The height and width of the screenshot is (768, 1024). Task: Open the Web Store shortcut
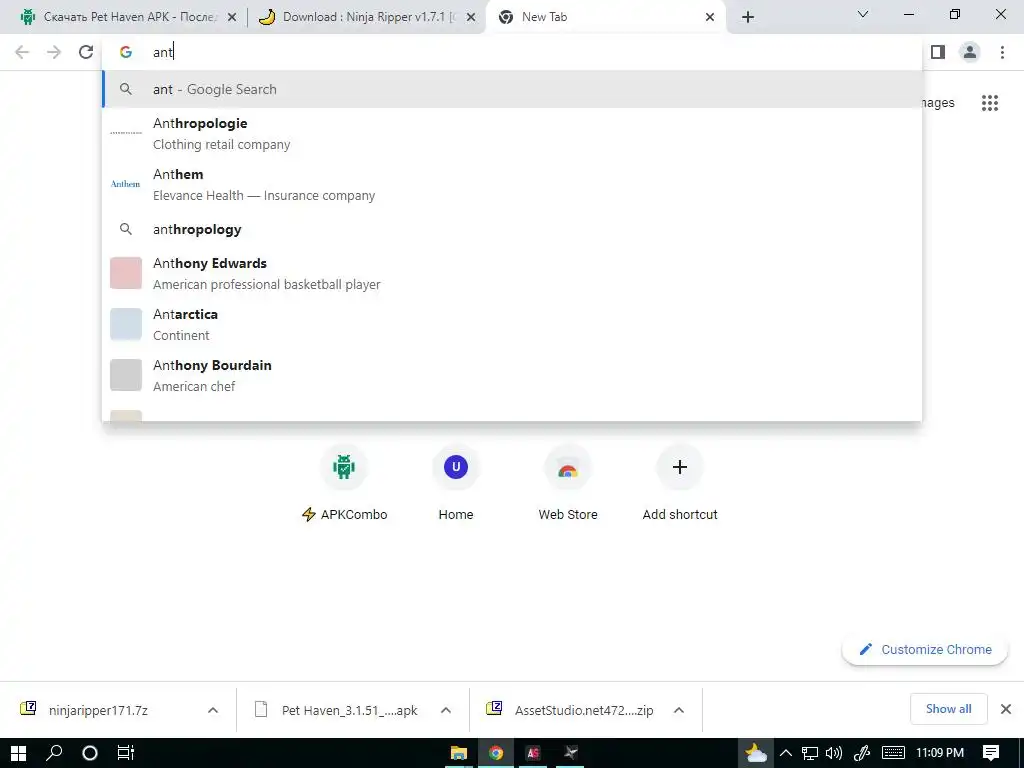568,483
